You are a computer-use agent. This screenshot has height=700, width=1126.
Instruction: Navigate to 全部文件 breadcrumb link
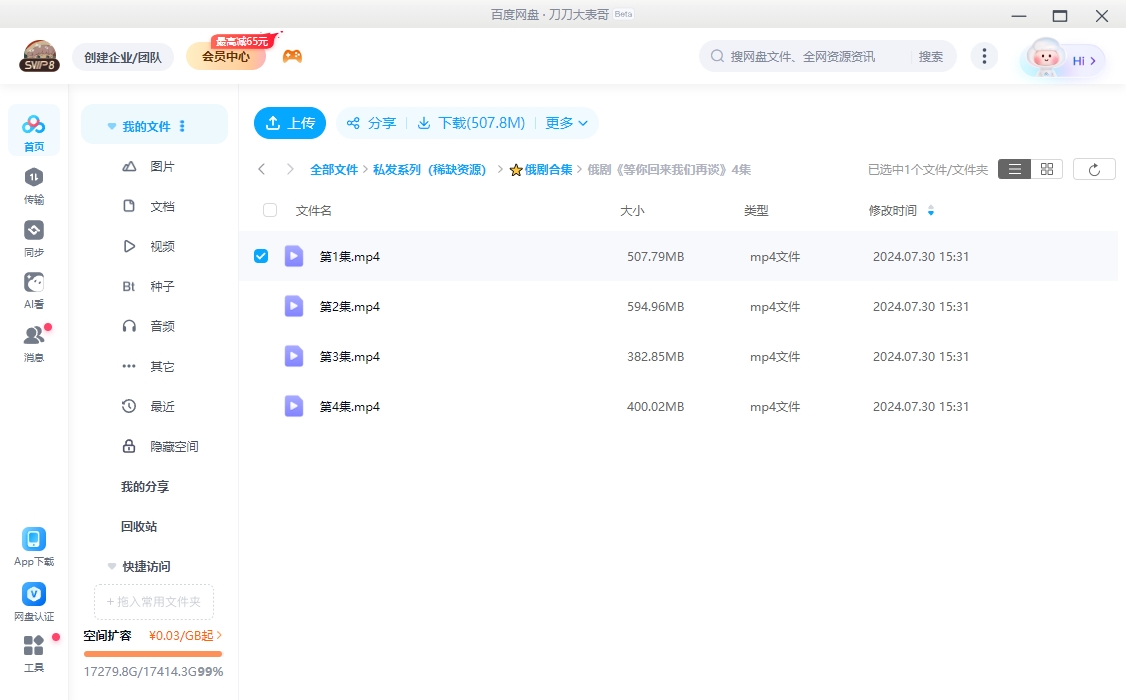[x=334, y=169]
